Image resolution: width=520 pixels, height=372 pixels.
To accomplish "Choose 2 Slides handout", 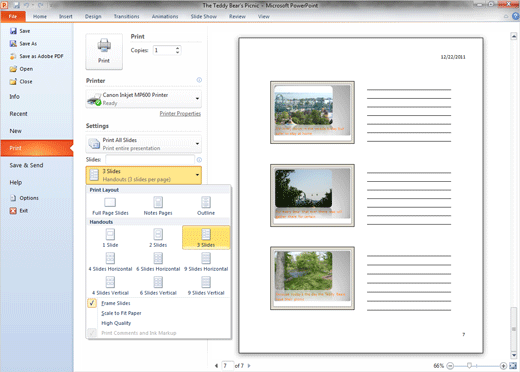I will 158,237.
